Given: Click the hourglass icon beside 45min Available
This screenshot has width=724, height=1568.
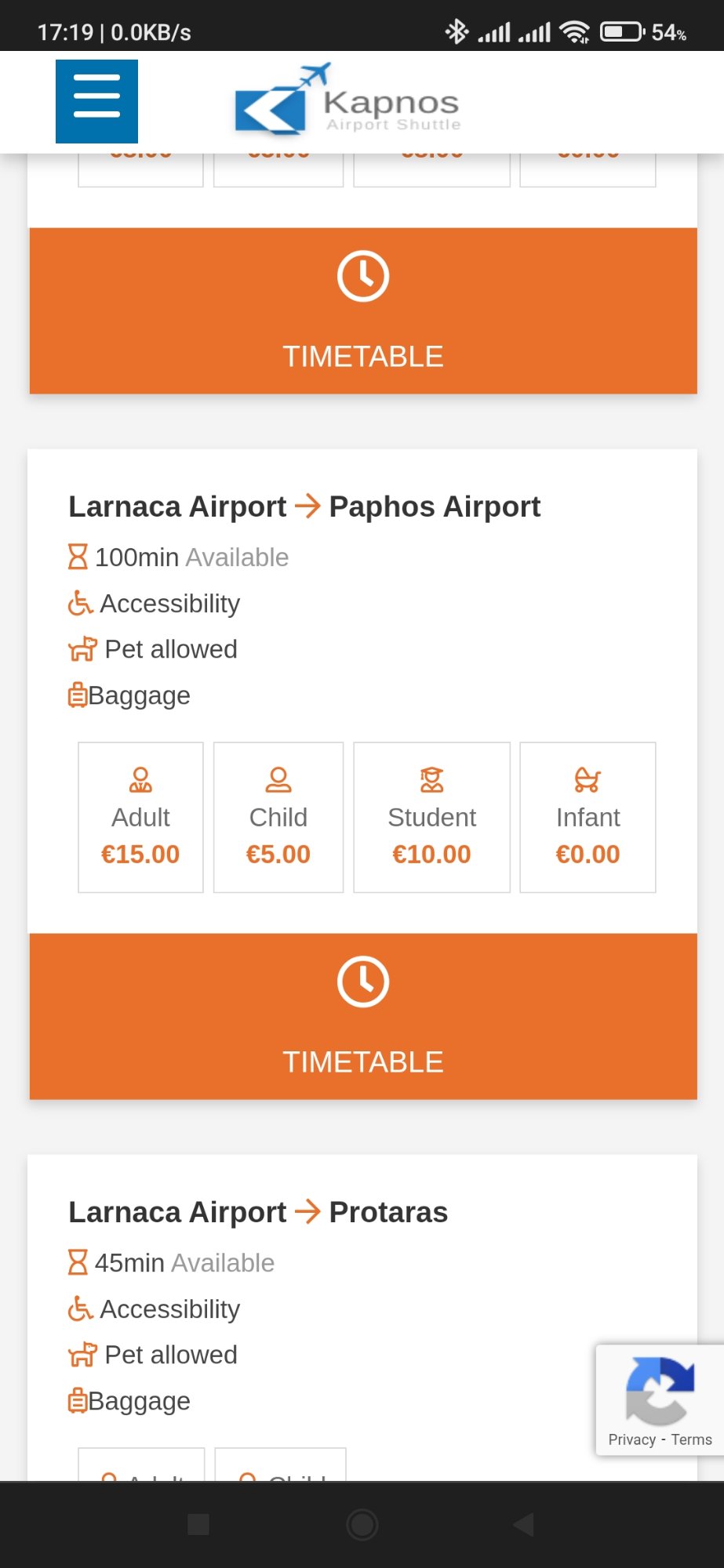Looking at the screenshot, I should tap(78, 1263).
